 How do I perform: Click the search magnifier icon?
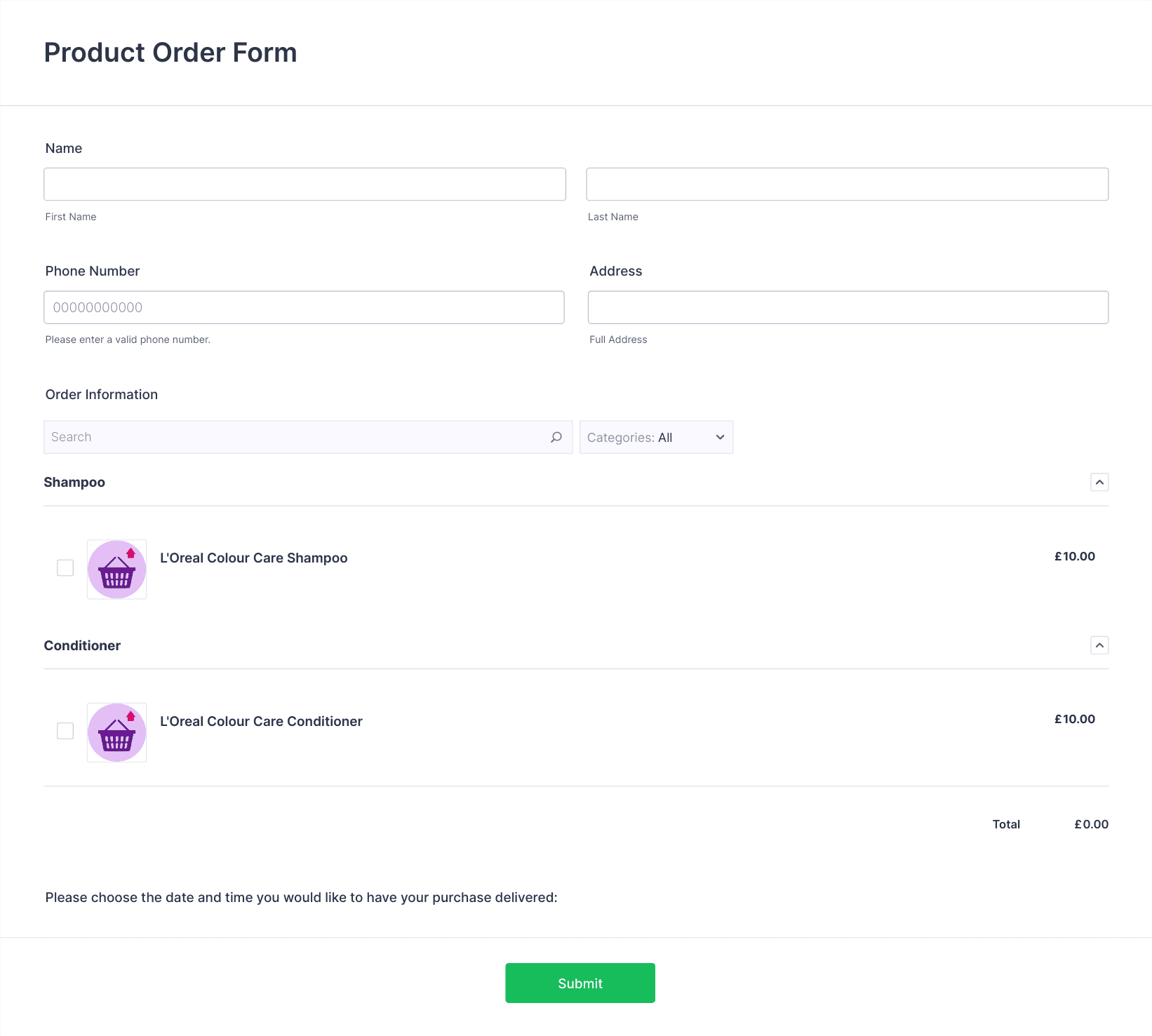(x=556, y=437)
